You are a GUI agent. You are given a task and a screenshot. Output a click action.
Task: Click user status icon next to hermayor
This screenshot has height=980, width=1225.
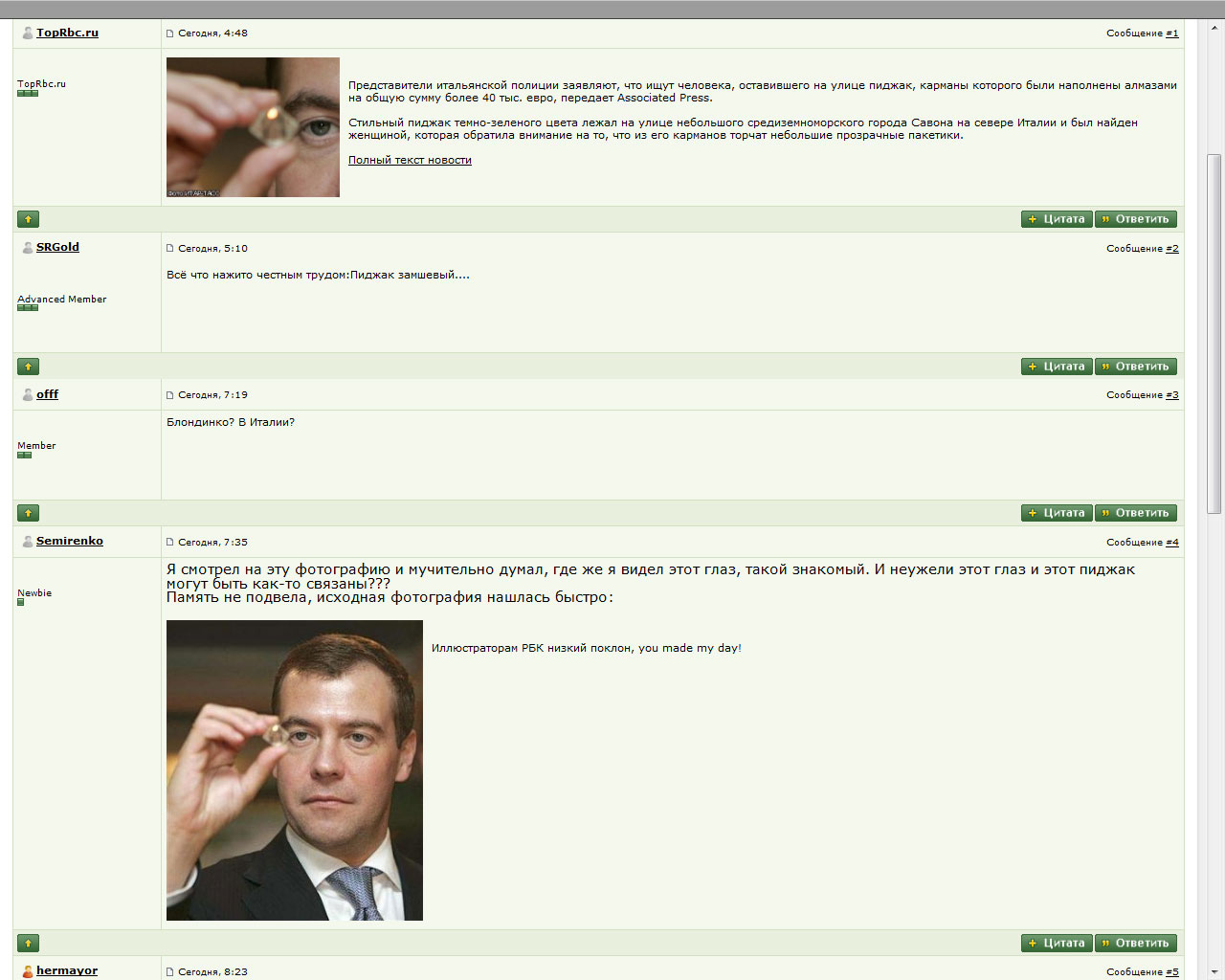(28, 971)
